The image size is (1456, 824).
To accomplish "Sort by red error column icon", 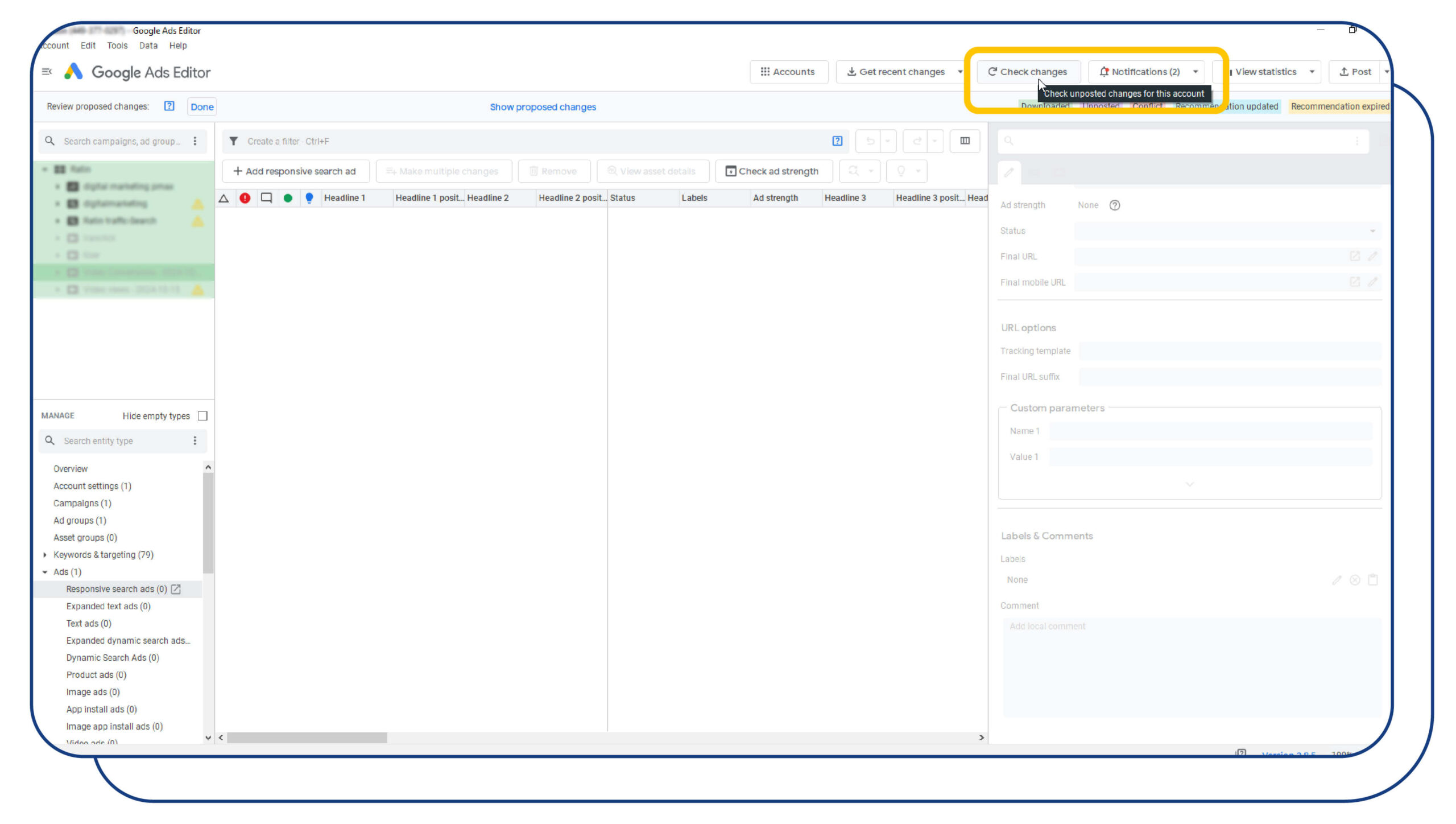I will [x=245, y=198].
